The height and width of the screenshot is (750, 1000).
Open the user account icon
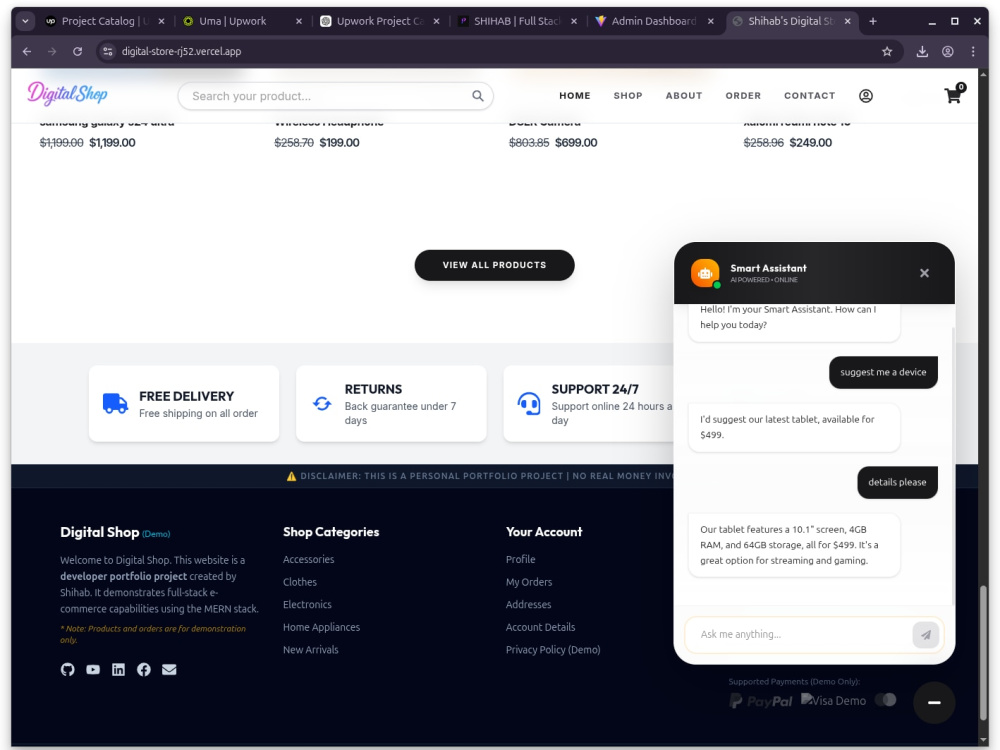[x=865, y=96]
